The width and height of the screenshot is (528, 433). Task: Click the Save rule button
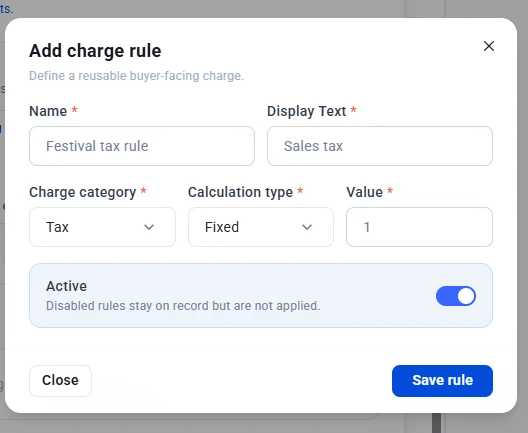pyautogui.click(x=442, y=380)
